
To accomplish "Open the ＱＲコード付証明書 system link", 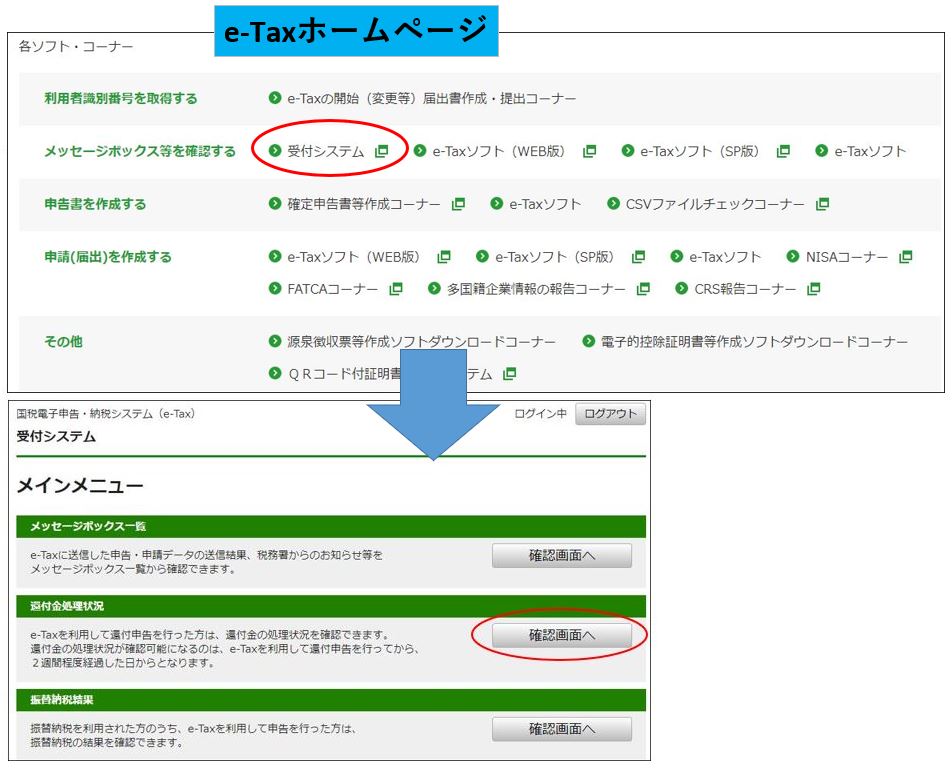I will tap(389, 374).
